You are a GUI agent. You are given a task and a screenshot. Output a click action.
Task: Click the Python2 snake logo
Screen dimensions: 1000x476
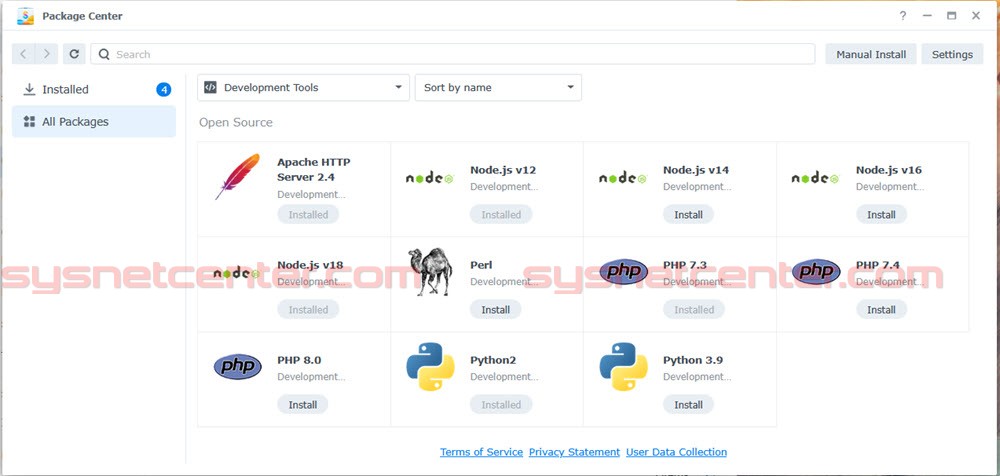coord(430,366)
